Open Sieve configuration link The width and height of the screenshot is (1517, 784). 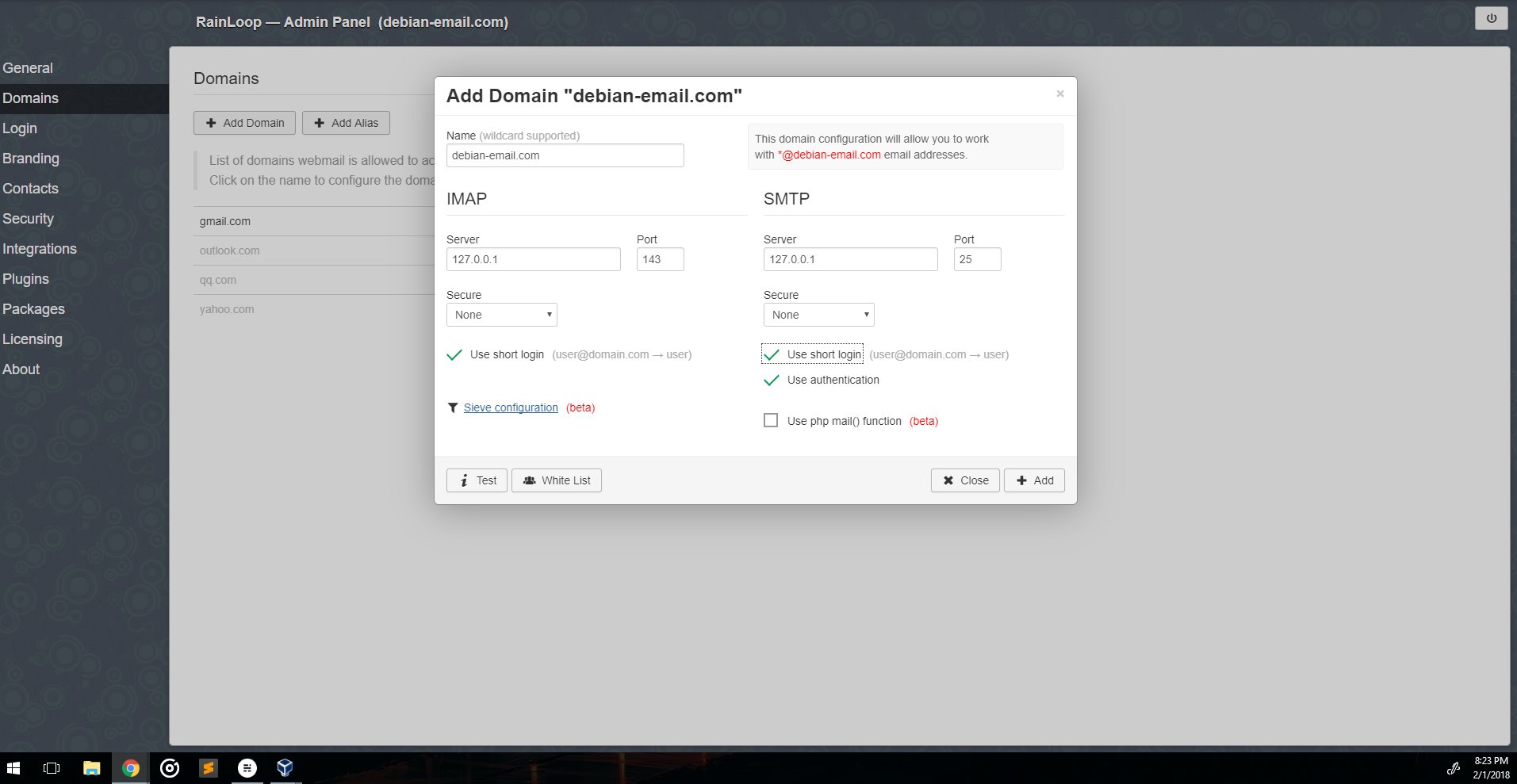click(x=511, y=407)
